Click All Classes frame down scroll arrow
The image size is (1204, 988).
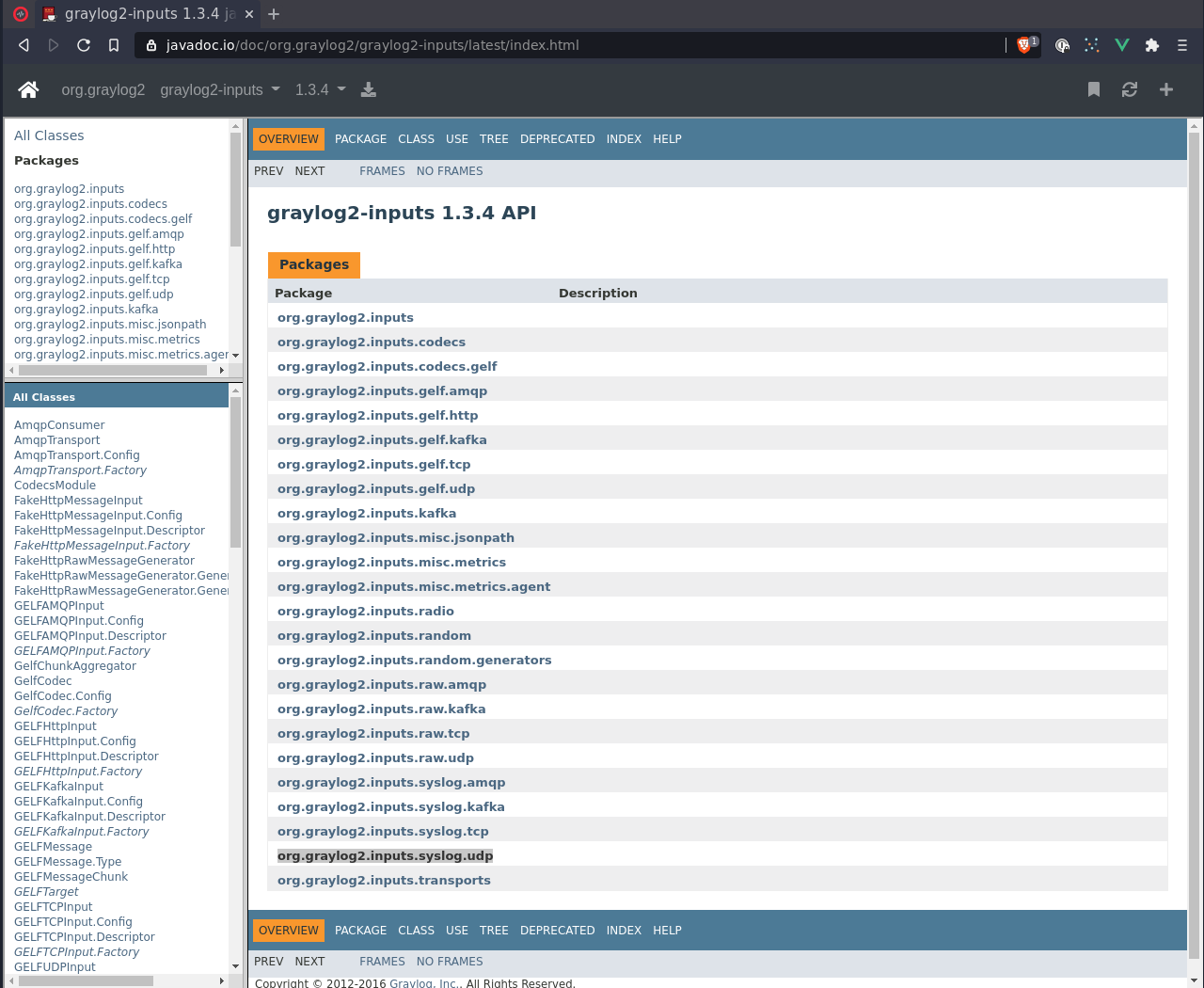tap(235, 966)
